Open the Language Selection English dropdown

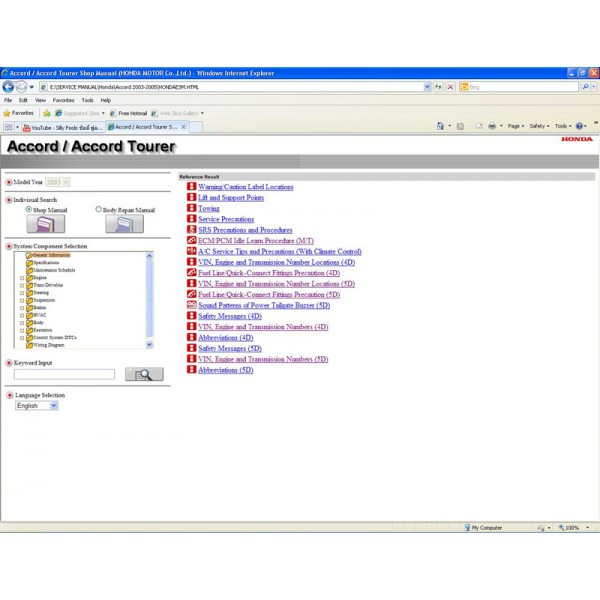(37, 406)
